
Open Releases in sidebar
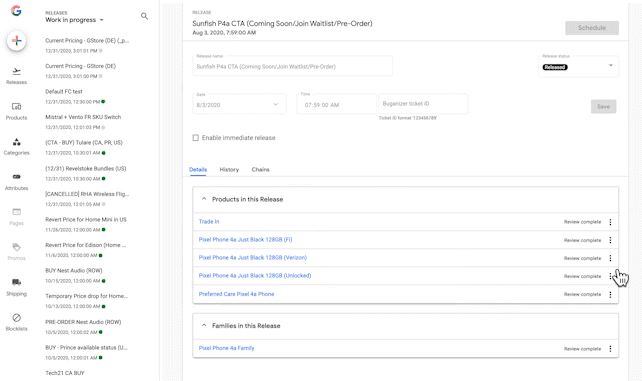(x=16, y=76)
